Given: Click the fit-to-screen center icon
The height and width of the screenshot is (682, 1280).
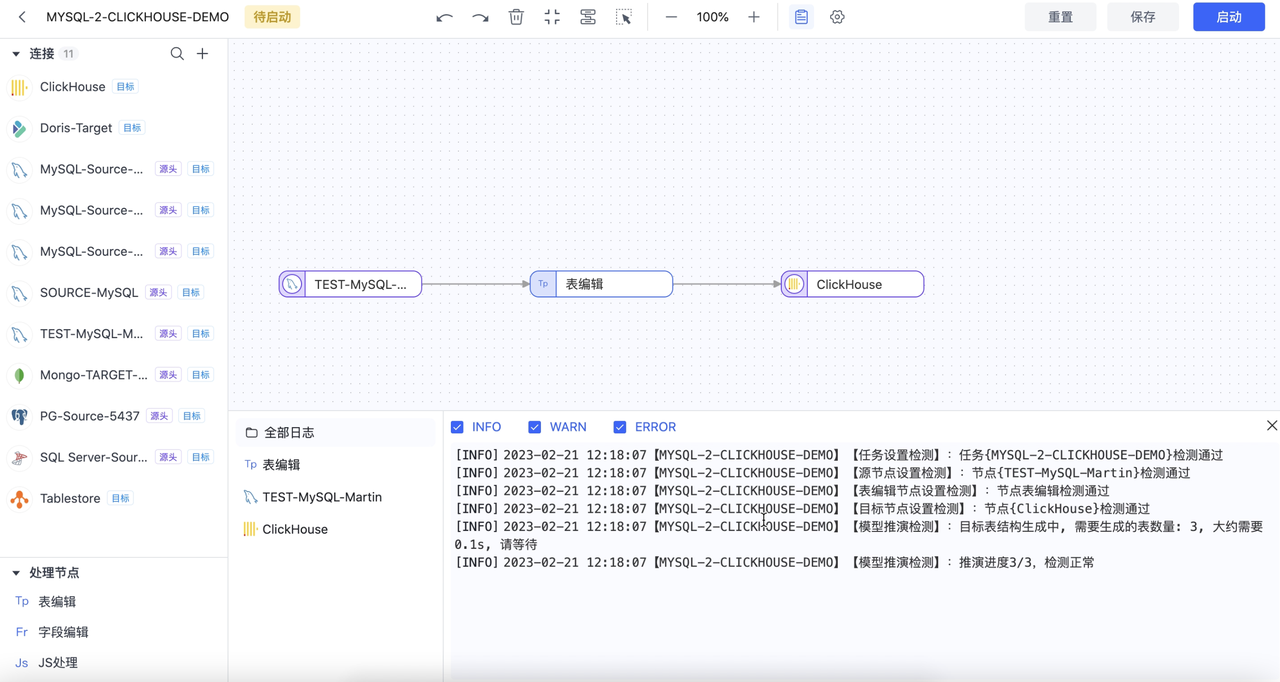Looking at the screenshot, I should 552,17.
